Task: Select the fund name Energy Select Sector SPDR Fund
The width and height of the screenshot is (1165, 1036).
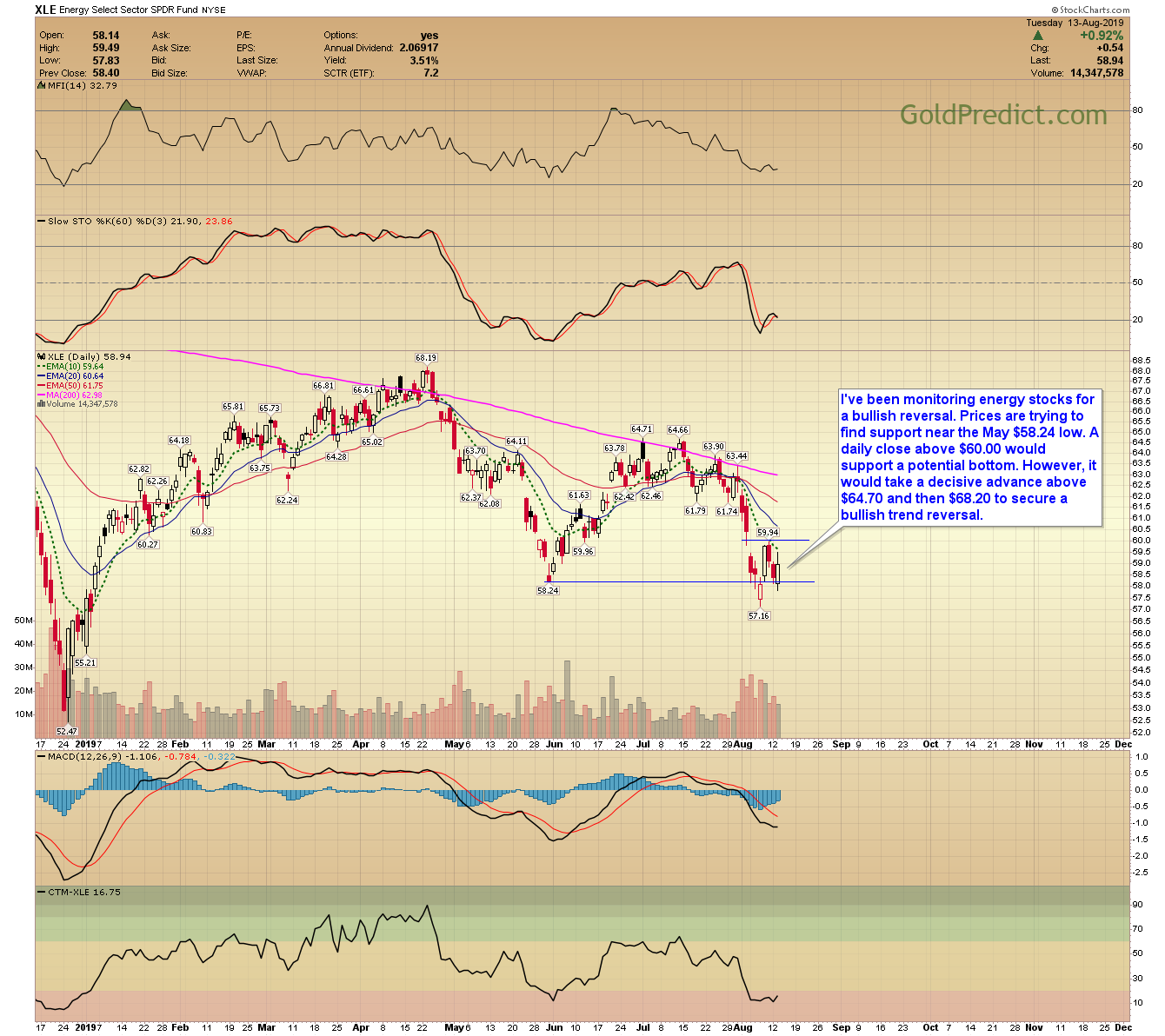Action: pos(130,10)
